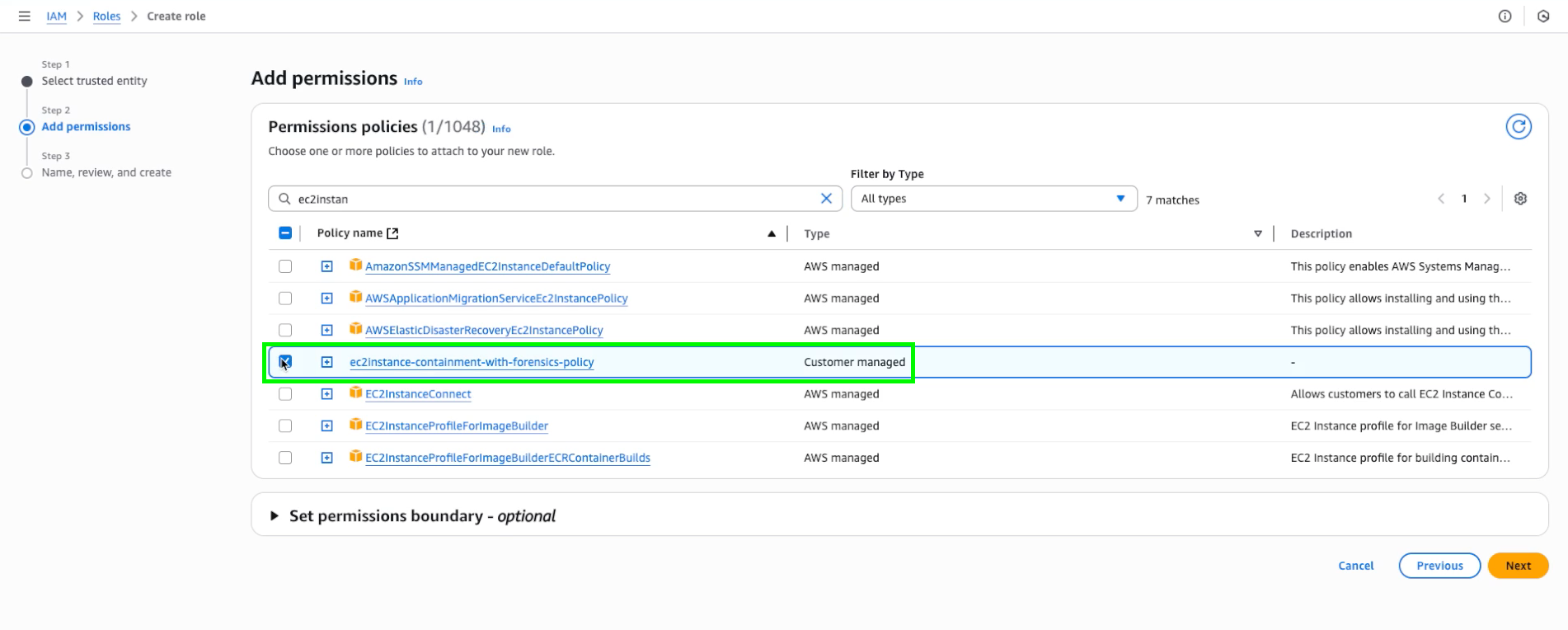Click the search magnifier icon
1568x630 pixels.
point(284,199)
